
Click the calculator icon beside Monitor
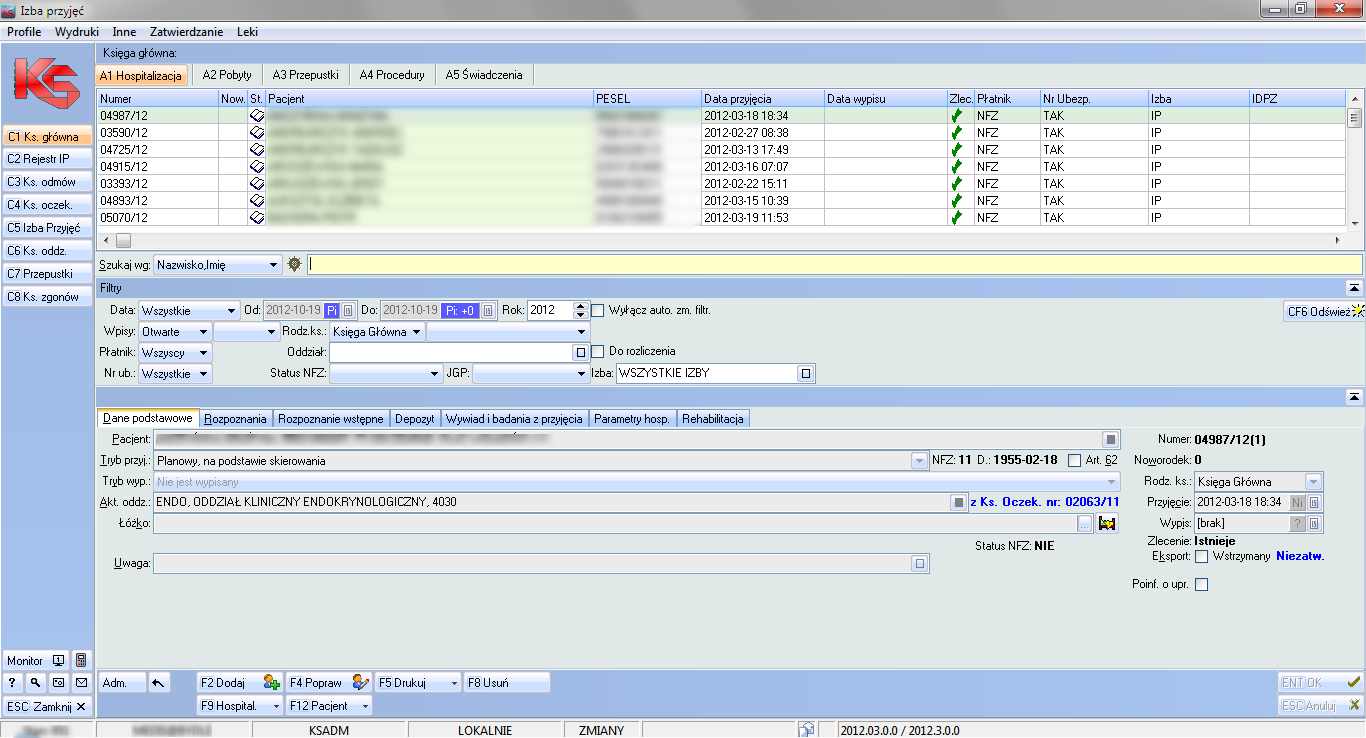(81, 661)
